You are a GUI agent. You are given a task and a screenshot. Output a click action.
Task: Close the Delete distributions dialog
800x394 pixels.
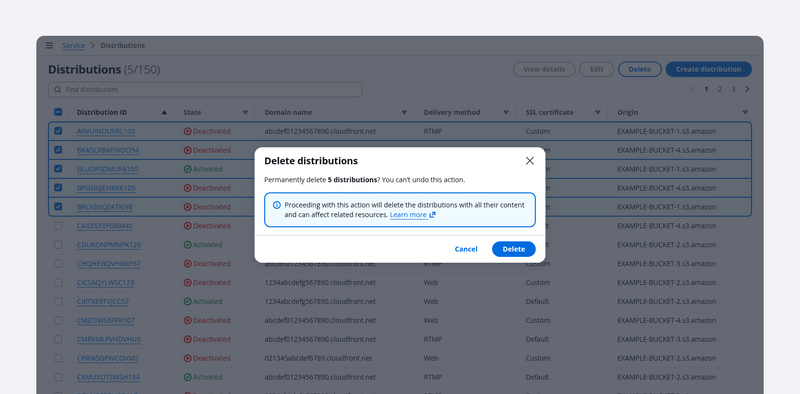530,161
